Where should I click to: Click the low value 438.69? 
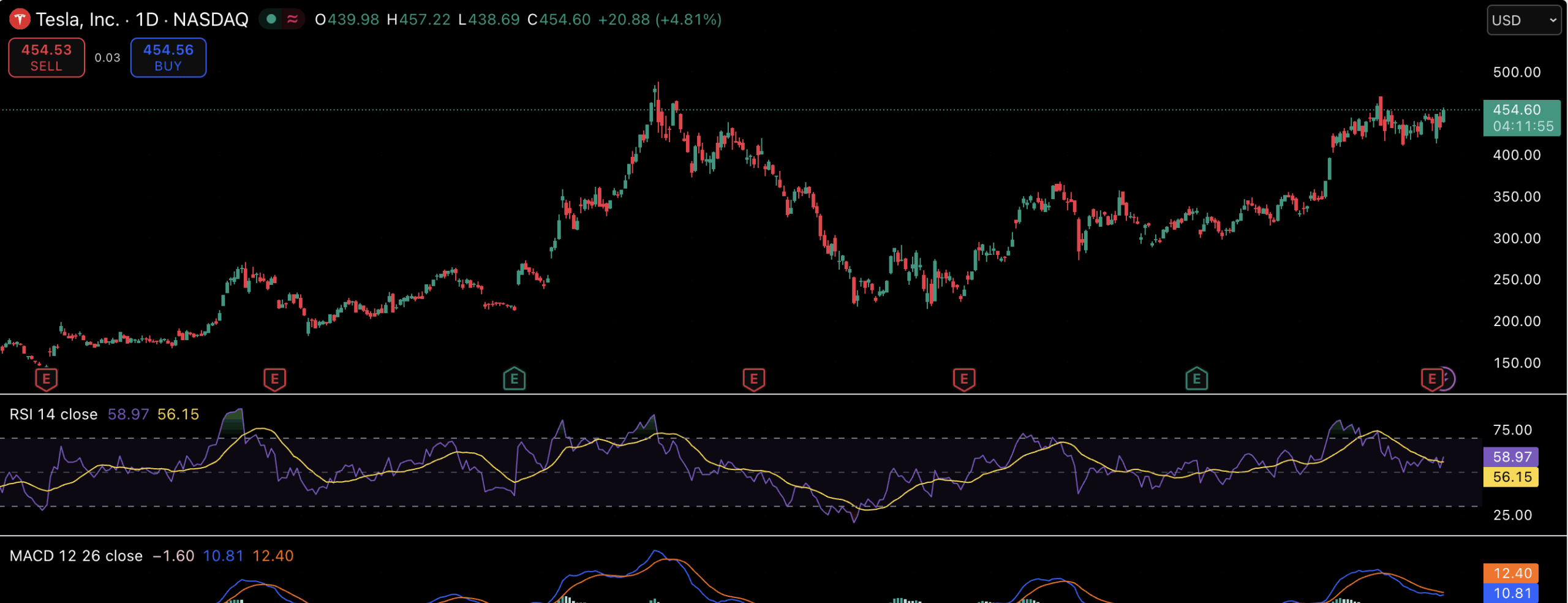494,20
